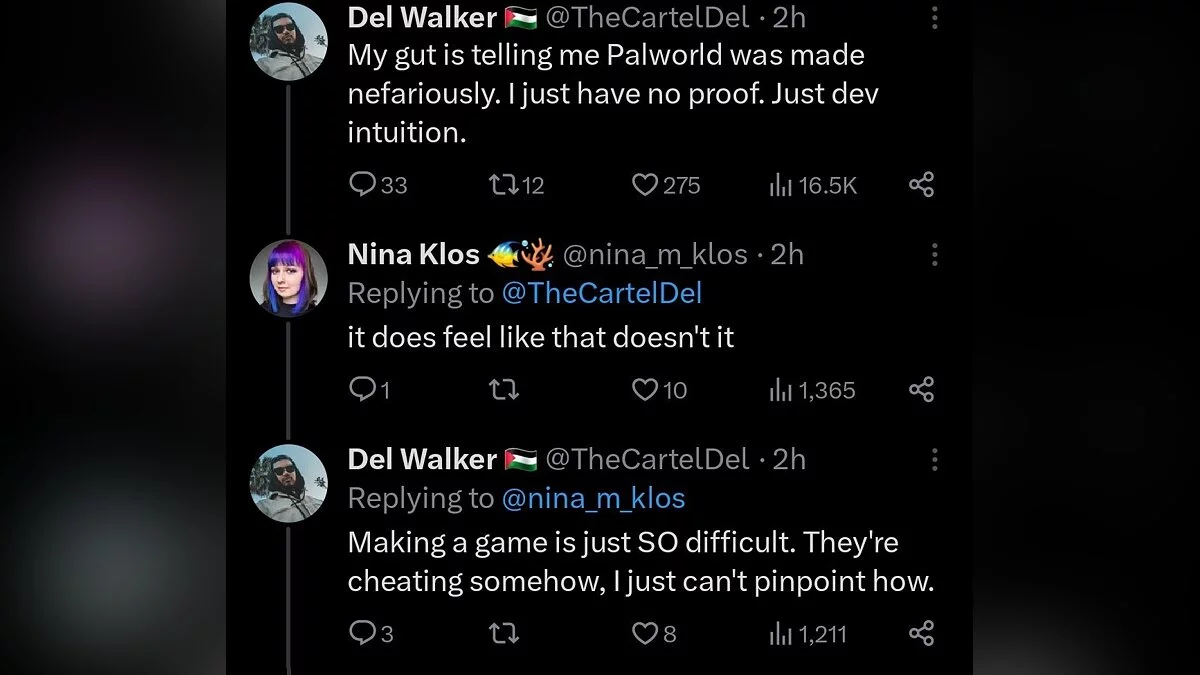1200x675 pixels.
Task: Open Nina Klos's profile avatar
Action: 288,277
